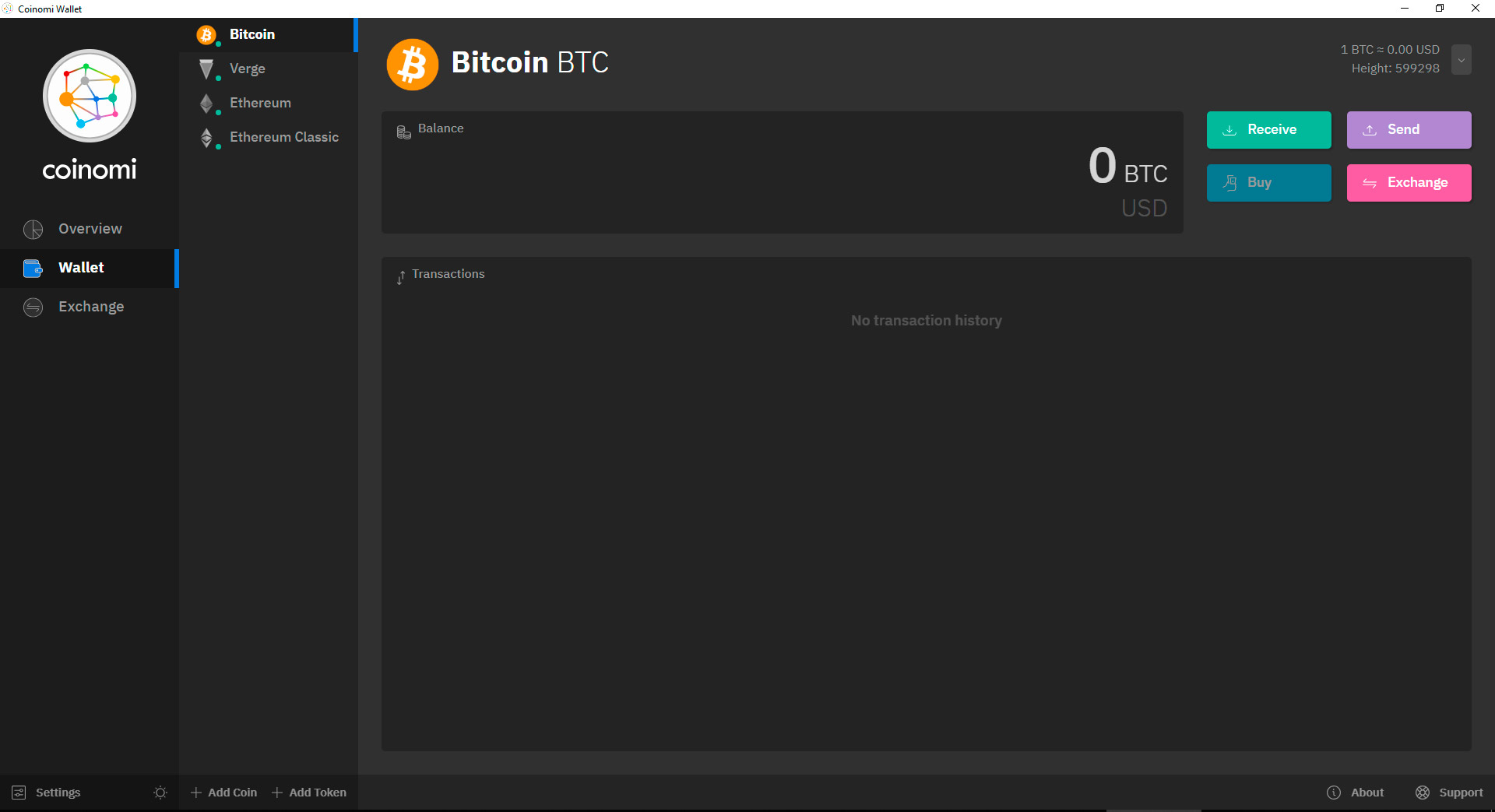Click the Exchange sidebar icon
Screen dimensions: 1495x812
coord(33,308)
